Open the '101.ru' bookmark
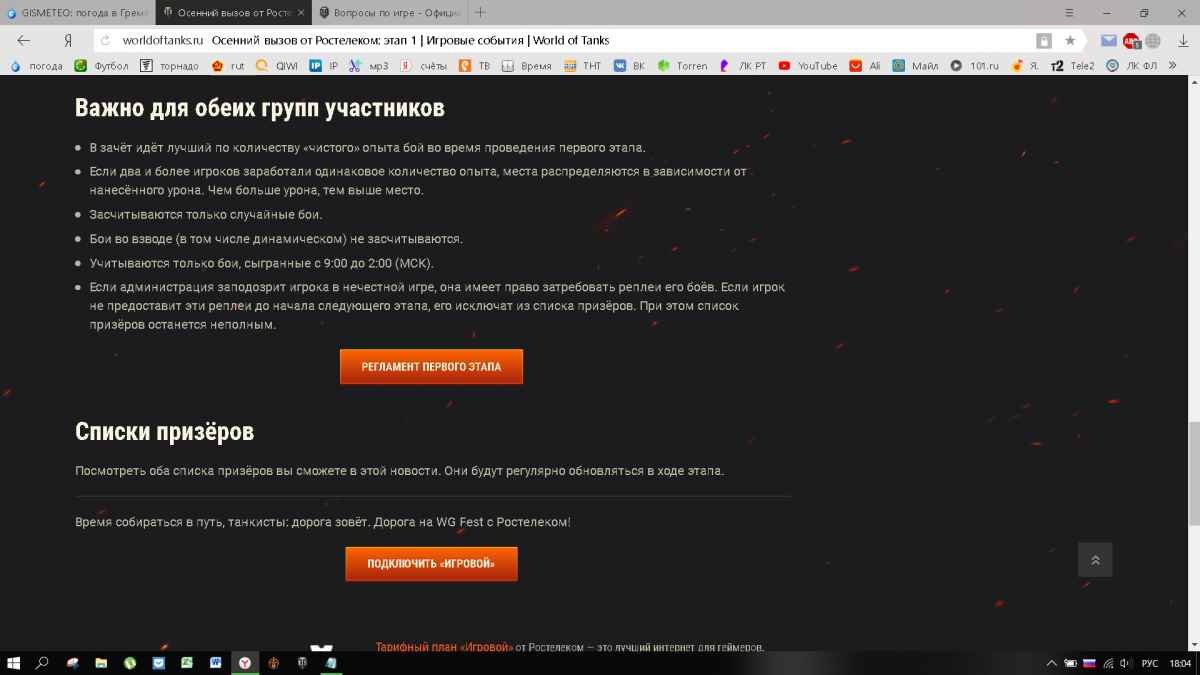 click(x=975, y=66)
